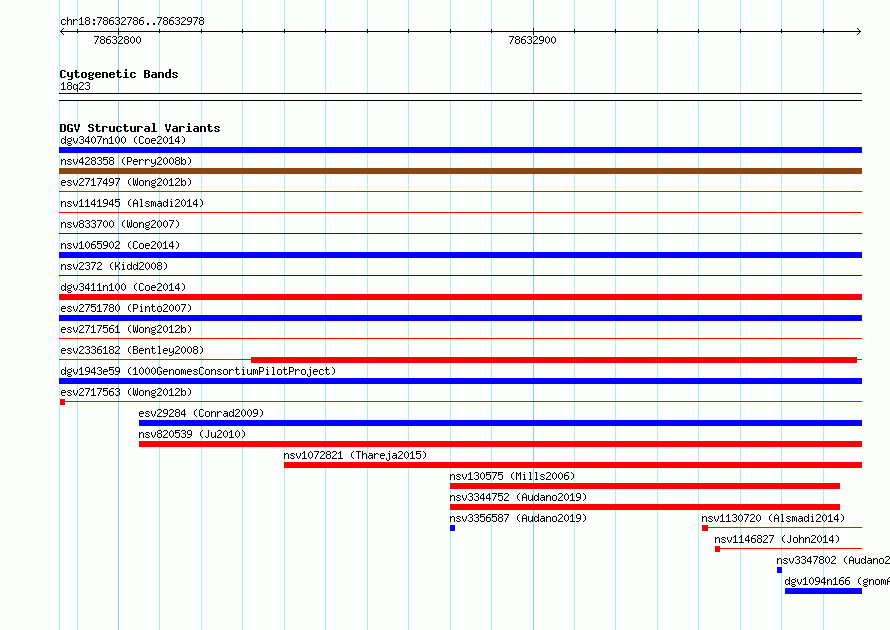The image size is (890, 630).
Task: Click the dgv3407n100 (Coe2014) variant label
Action: 123,140
